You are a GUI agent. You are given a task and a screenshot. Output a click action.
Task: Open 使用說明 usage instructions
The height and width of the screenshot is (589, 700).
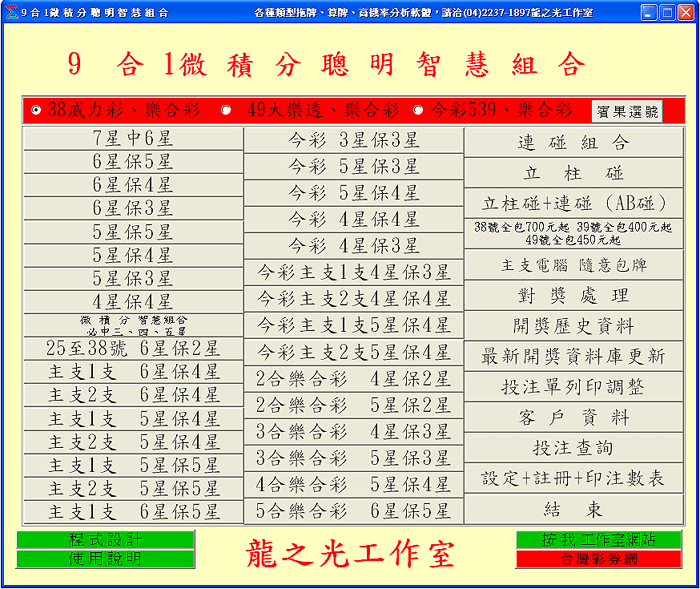tap(105, 559)
